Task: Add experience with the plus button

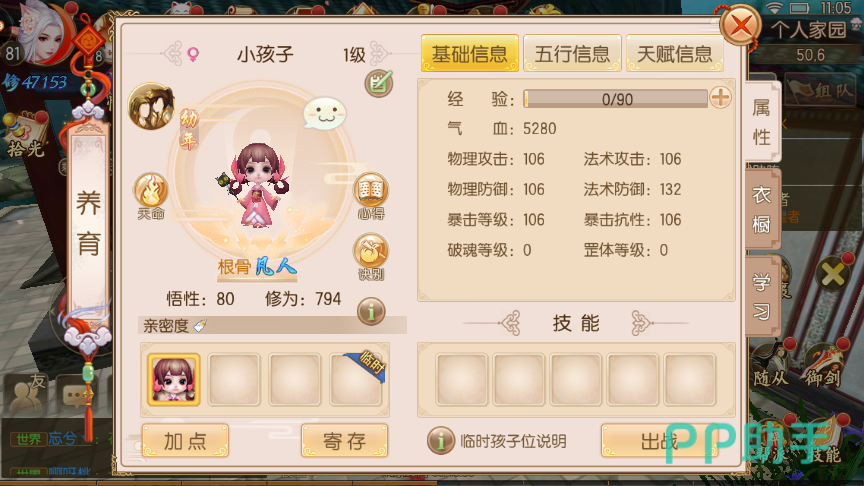Action: tap(720, 98)
